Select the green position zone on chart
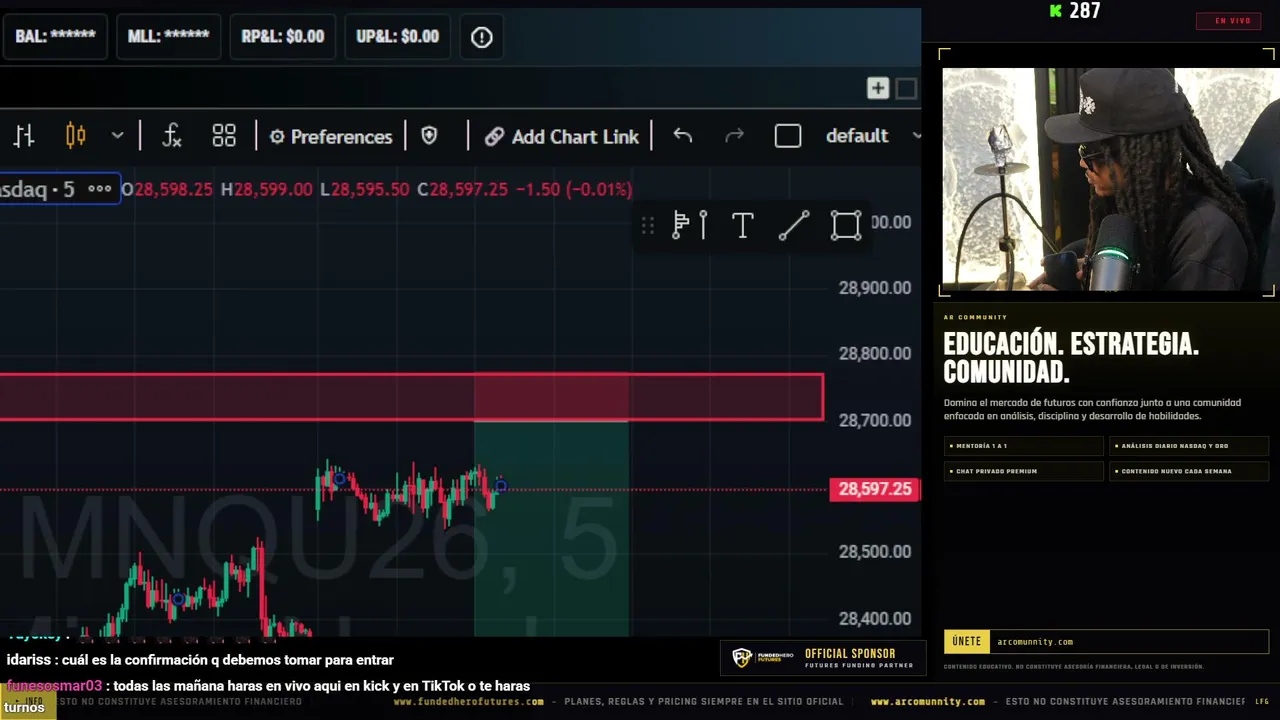 [551, 528]
